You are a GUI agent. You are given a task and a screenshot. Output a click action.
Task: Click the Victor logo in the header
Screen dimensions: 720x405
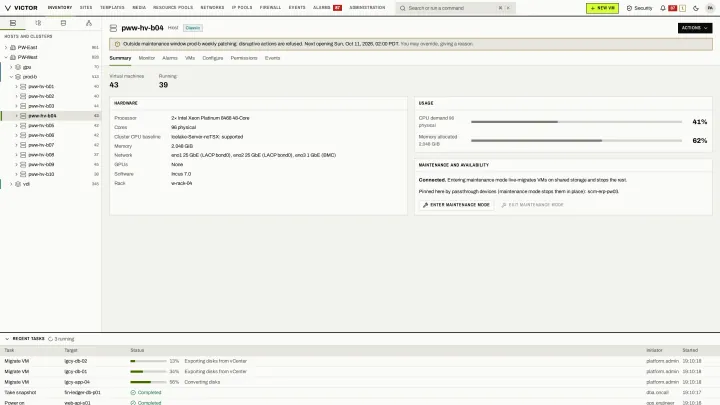[x=21, y=8]
